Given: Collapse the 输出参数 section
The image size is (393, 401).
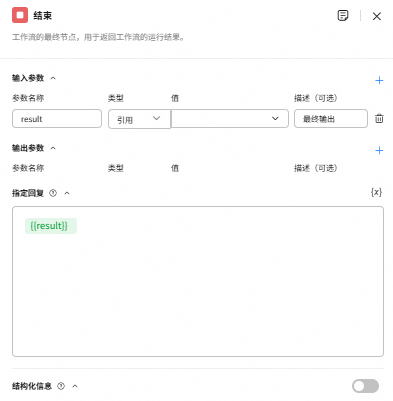Looking at the screenshot, I should point(53,148).
